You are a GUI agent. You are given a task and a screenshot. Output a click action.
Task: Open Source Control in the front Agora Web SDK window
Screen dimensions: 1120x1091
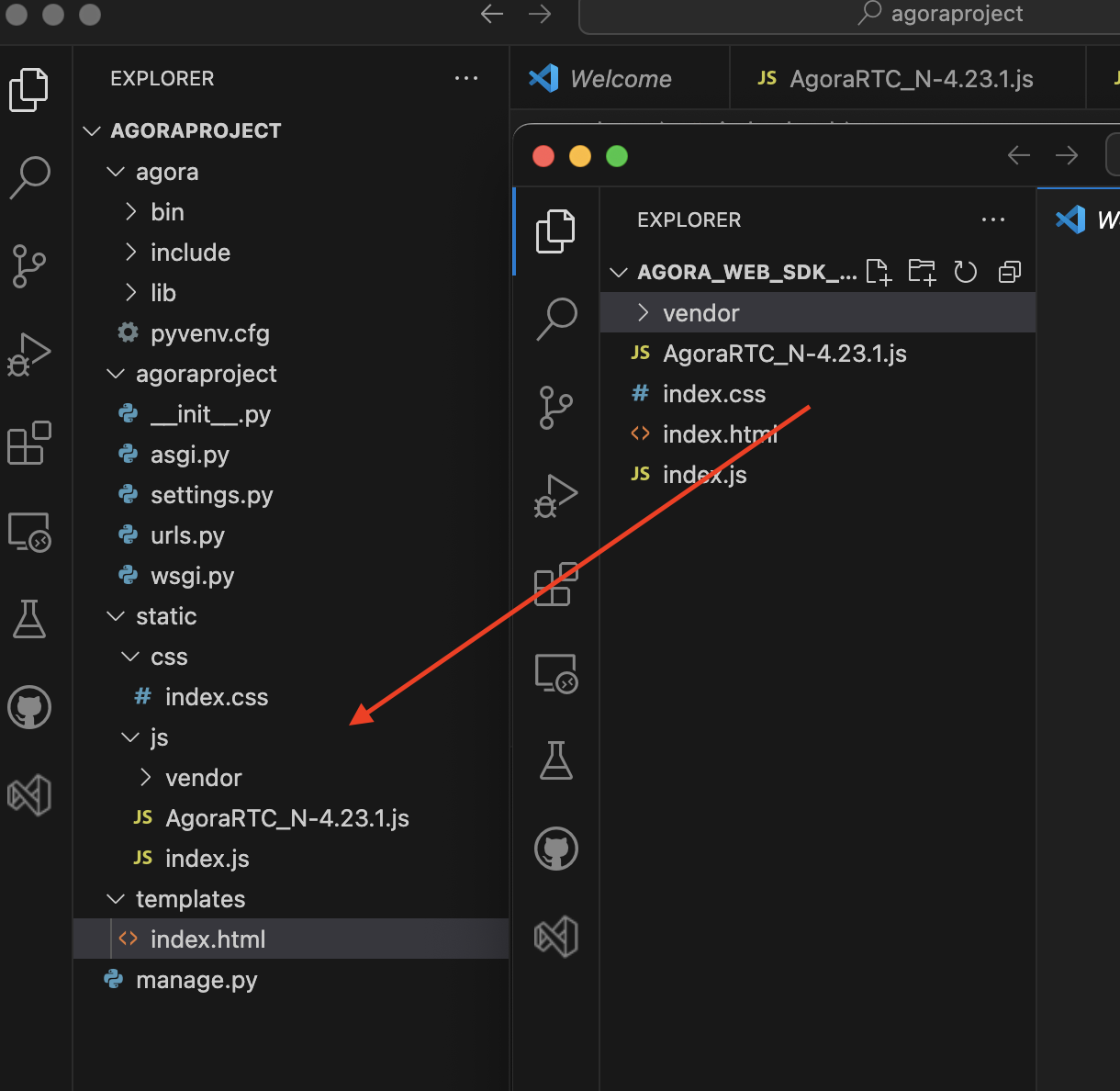click(x=556, y=408)
